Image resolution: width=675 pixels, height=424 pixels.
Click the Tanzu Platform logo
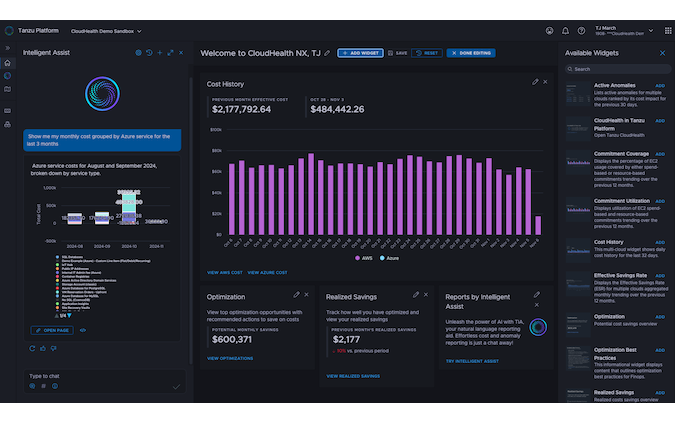[x=9, y=31]
